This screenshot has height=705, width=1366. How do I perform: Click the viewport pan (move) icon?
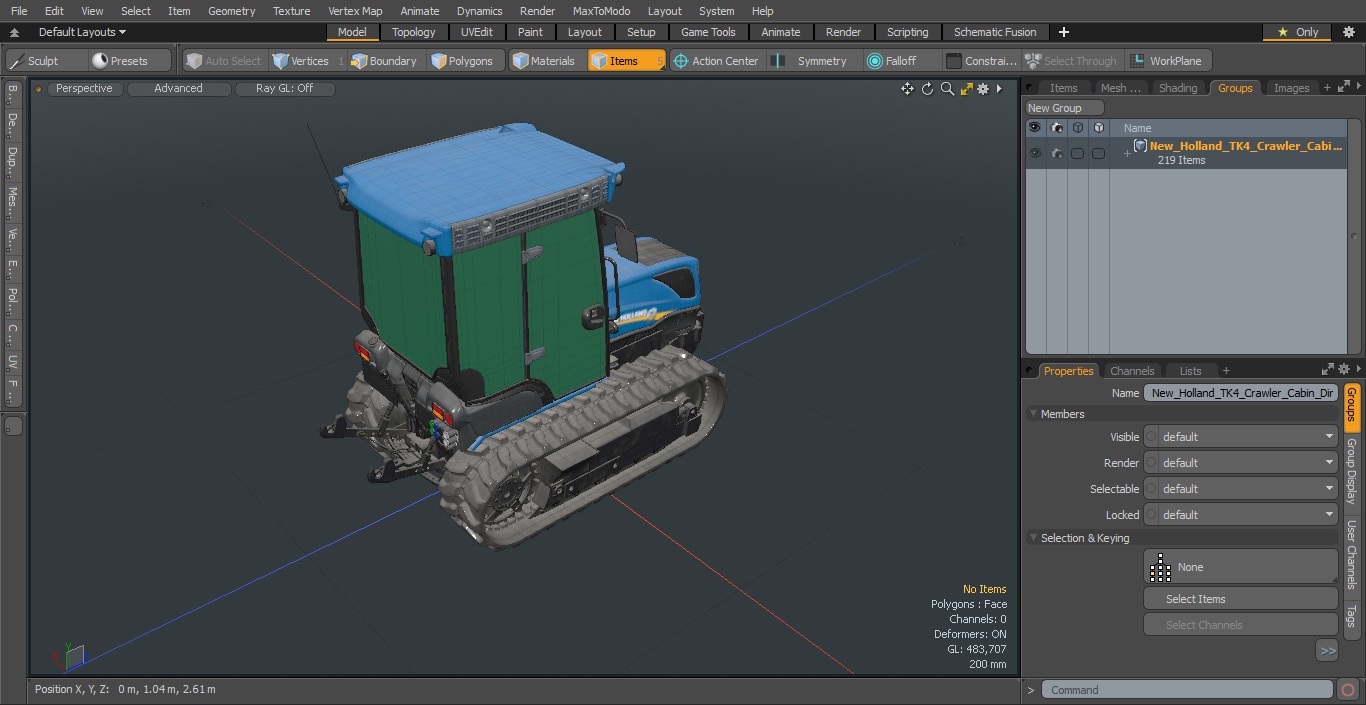[x=907, y=89]
